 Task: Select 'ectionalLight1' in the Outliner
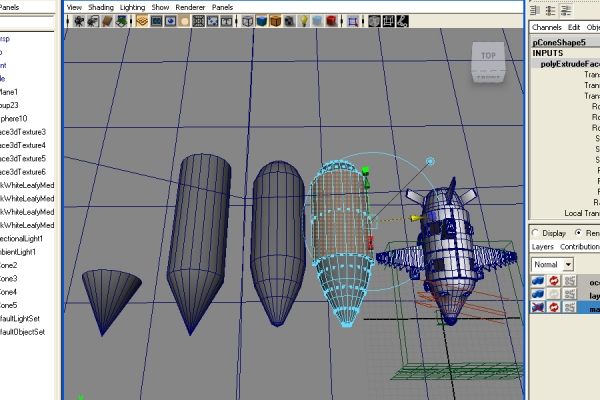pyautogui.click(x=21, y=238)
